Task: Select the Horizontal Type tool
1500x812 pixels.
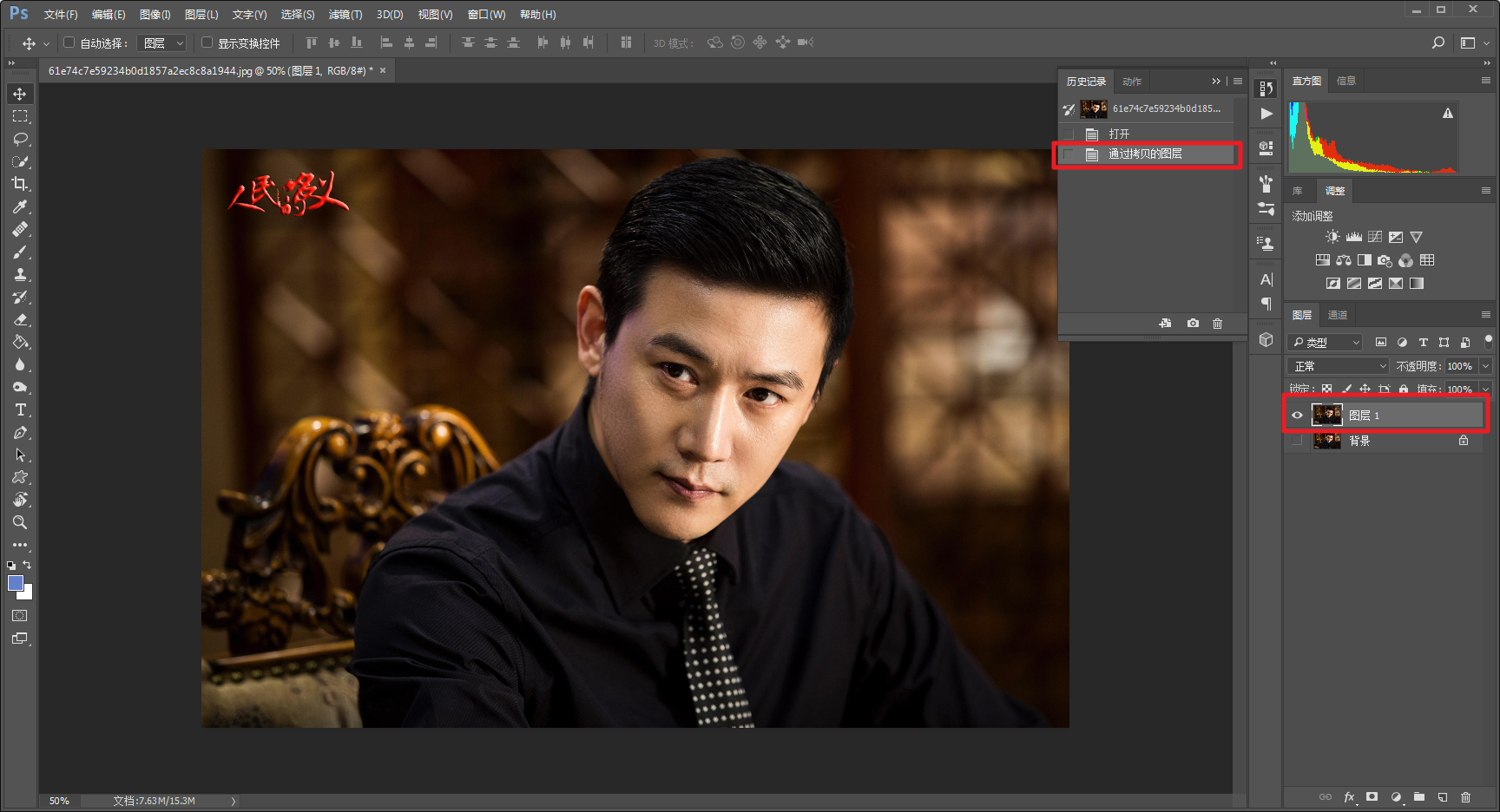Action: pyautogui.click(x=20, y=409)
